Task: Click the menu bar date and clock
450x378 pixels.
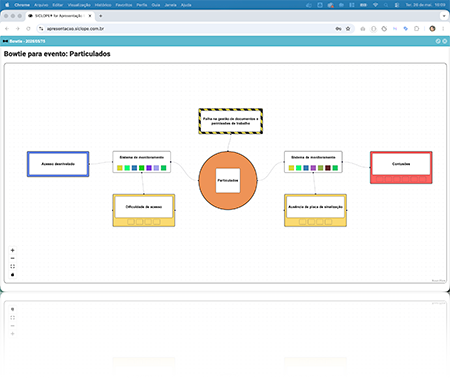Action: pyautogui.click(x=425, y=5)
